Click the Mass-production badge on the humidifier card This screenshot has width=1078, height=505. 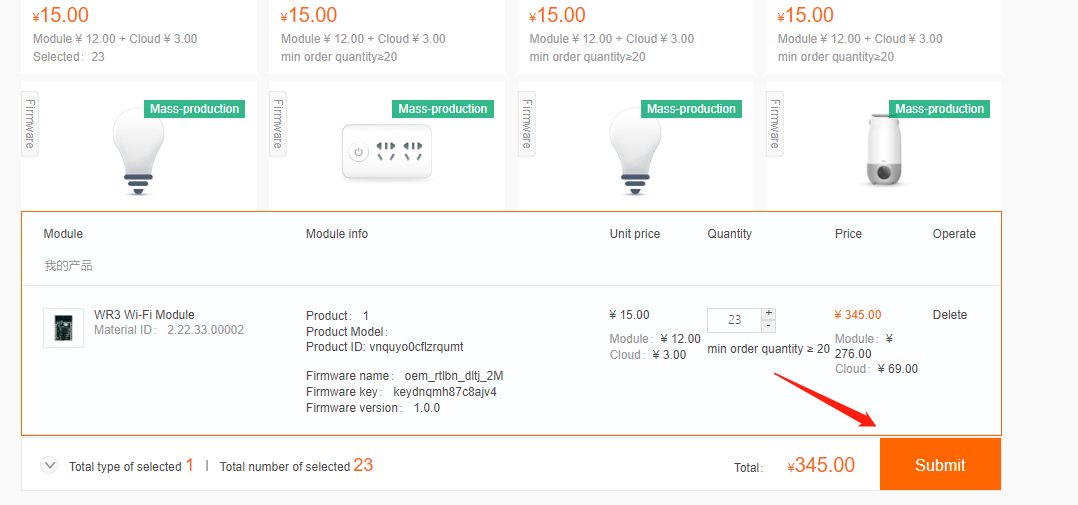[x=939, y=109]
